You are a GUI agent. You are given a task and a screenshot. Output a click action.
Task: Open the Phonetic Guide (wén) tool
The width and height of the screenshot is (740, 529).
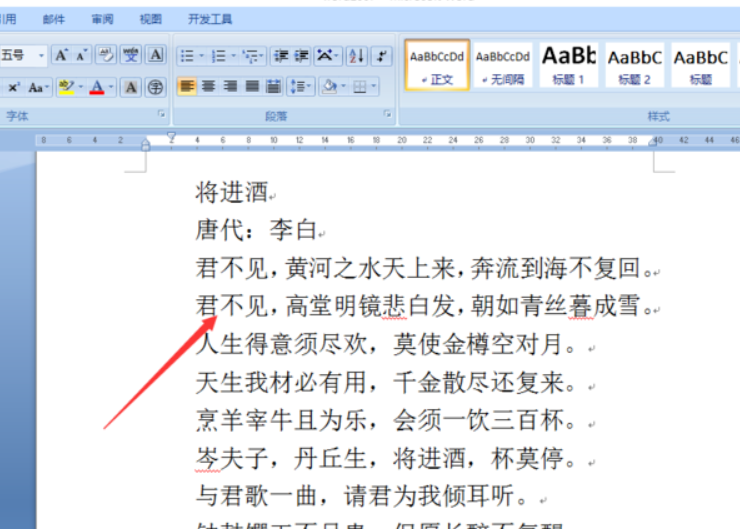pyautogui.click(x=131, y=56)
